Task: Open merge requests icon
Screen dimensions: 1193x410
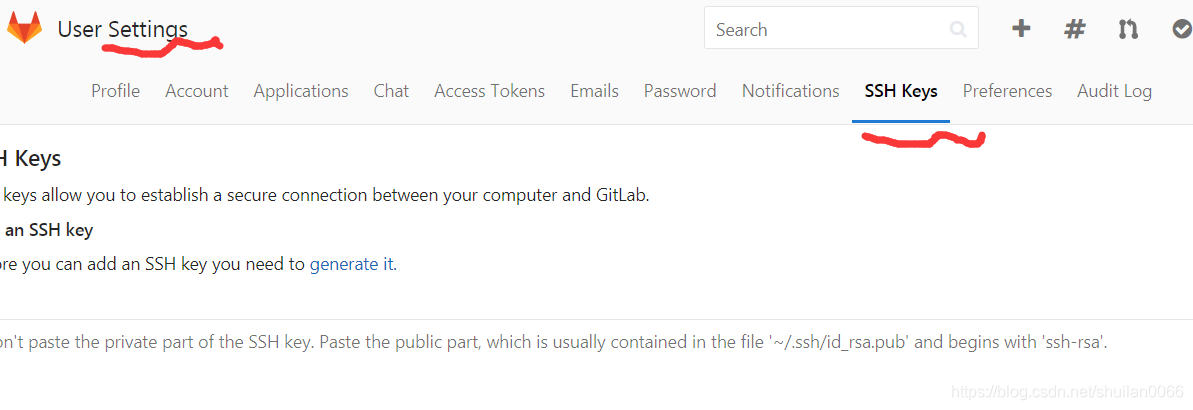Action: tap(1128, 30)
